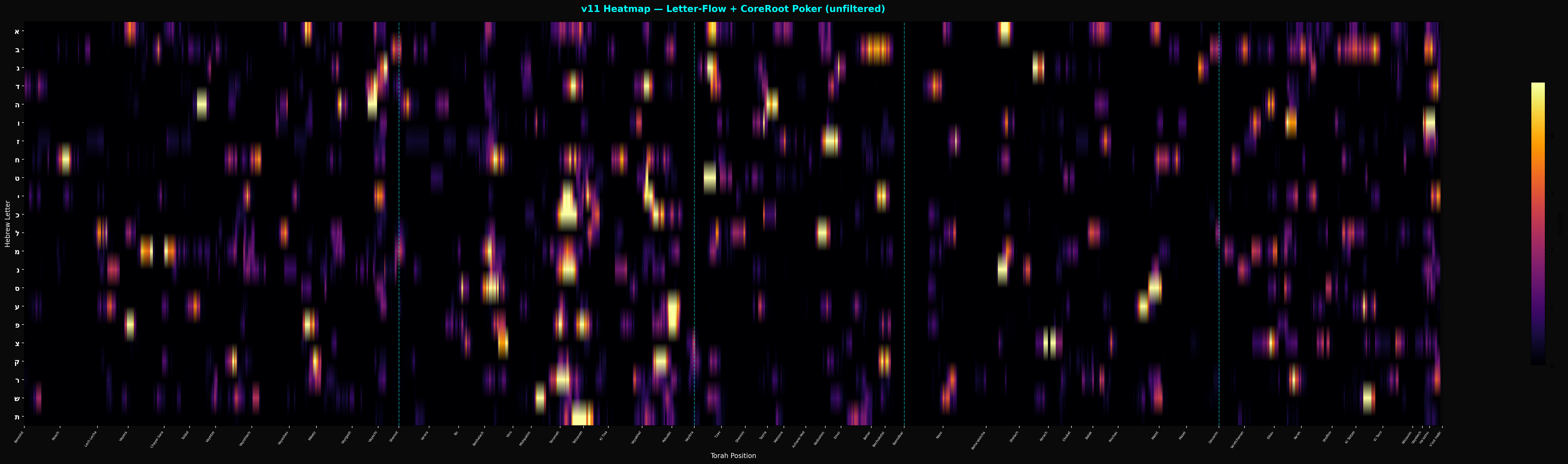
Task: Click the ת row label at bottom
Action: [x=17, y=417]
